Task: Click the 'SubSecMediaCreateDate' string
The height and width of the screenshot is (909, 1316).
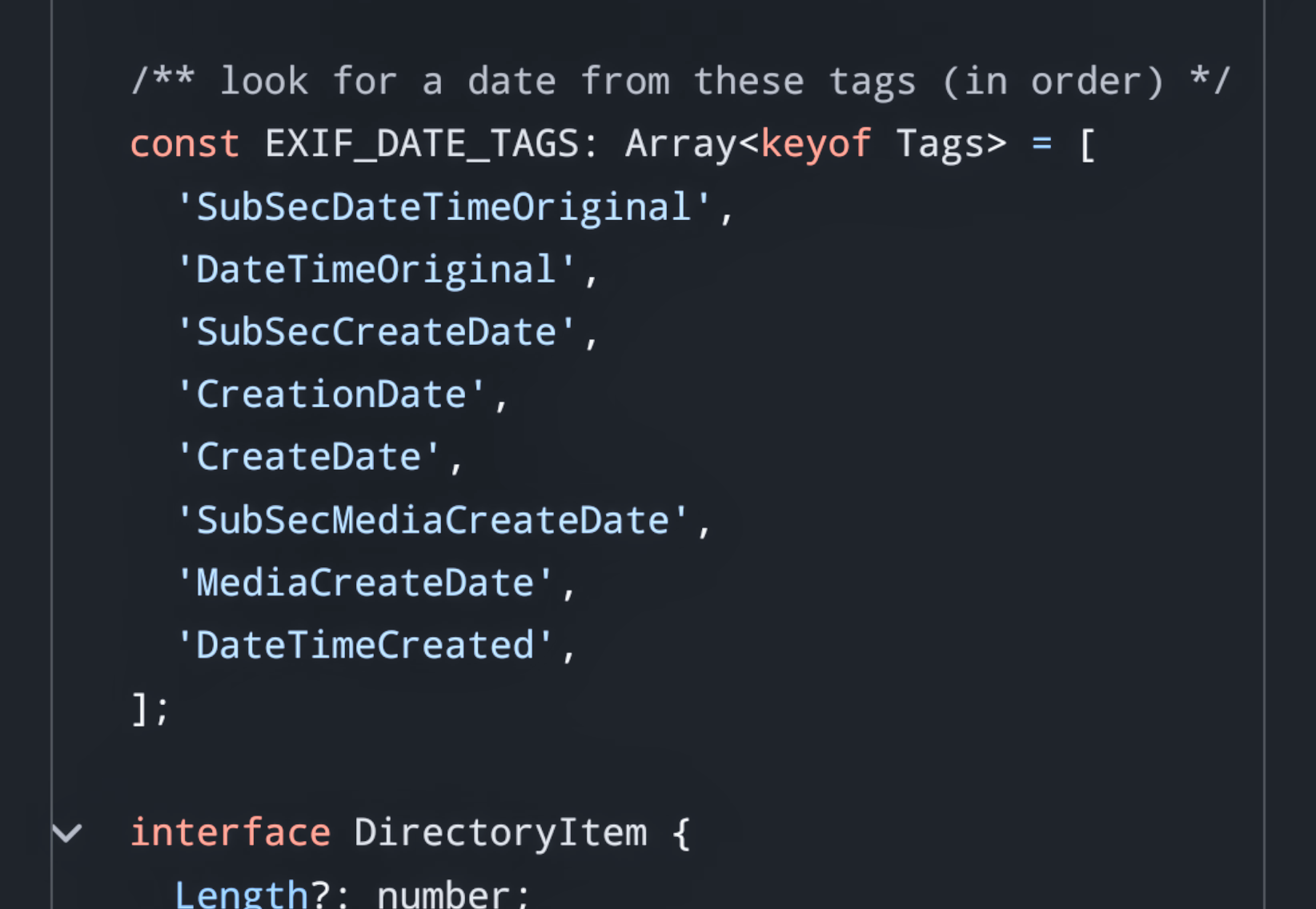Action: point(432,520)
